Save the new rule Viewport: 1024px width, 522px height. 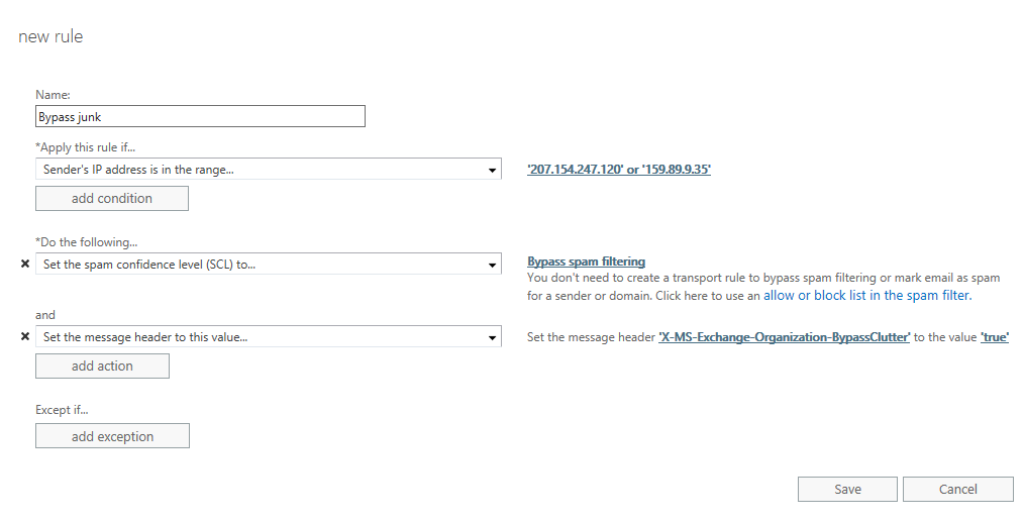(847, 489)
